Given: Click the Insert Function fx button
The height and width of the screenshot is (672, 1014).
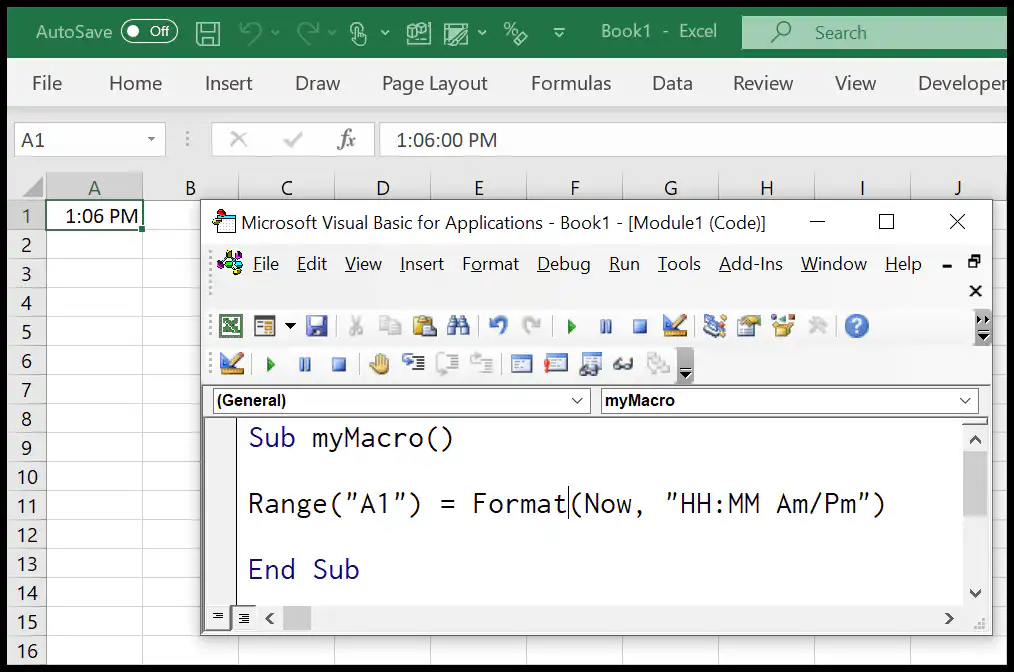Looking at the screenshot, I should pos(346,139).
